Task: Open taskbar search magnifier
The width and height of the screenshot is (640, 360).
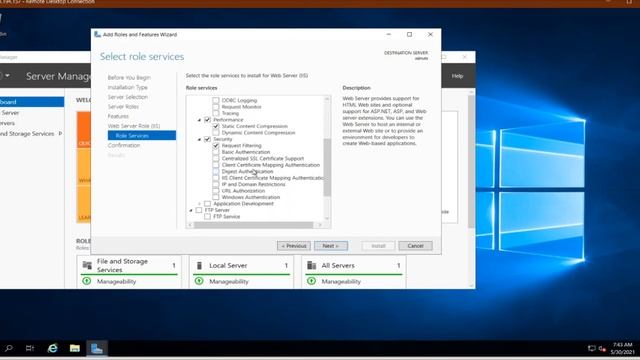Action: pyautogui.click(x=9, y=348)
